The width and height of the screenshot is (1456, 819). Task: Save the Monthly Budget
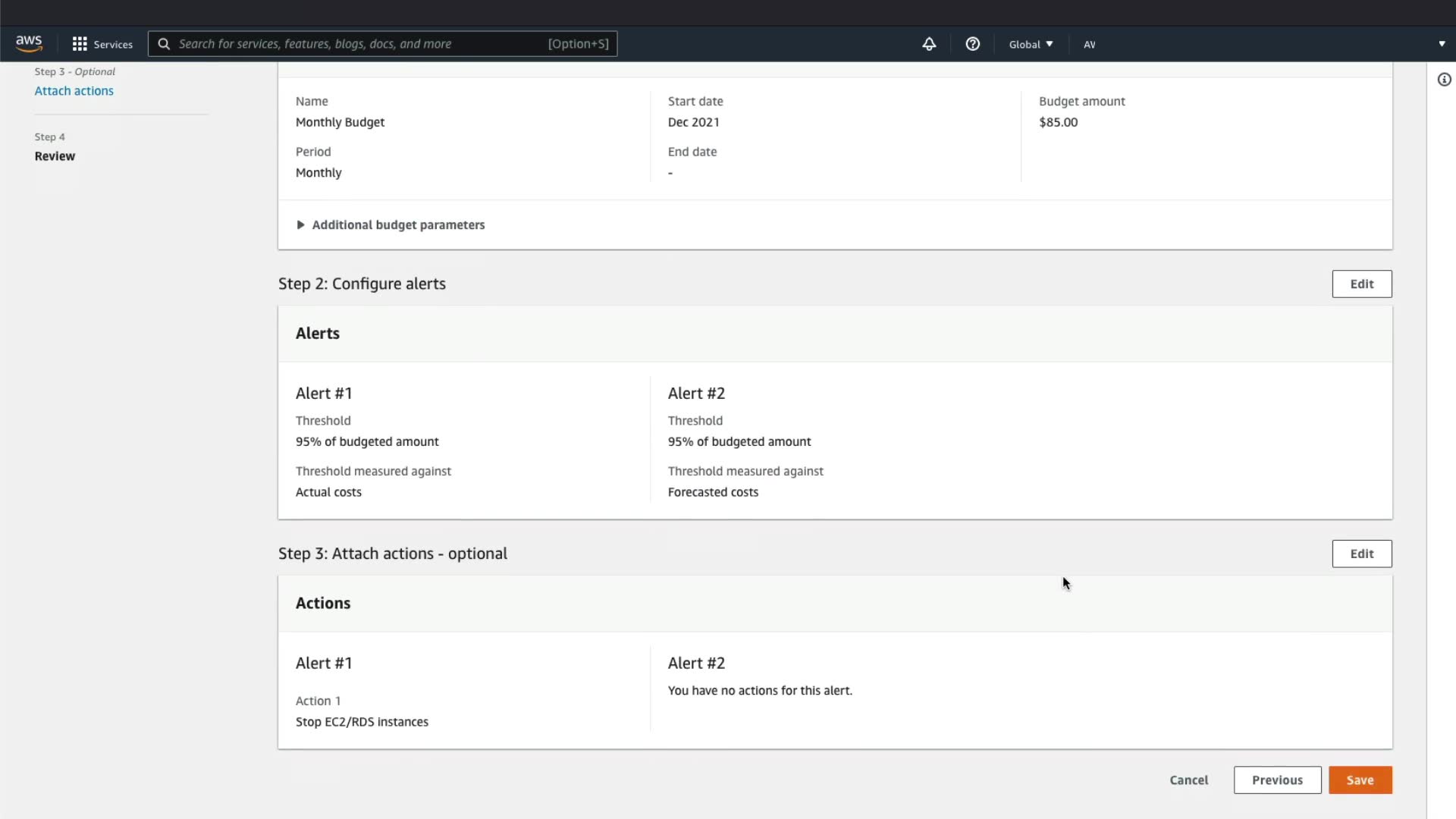(1360, 780)
